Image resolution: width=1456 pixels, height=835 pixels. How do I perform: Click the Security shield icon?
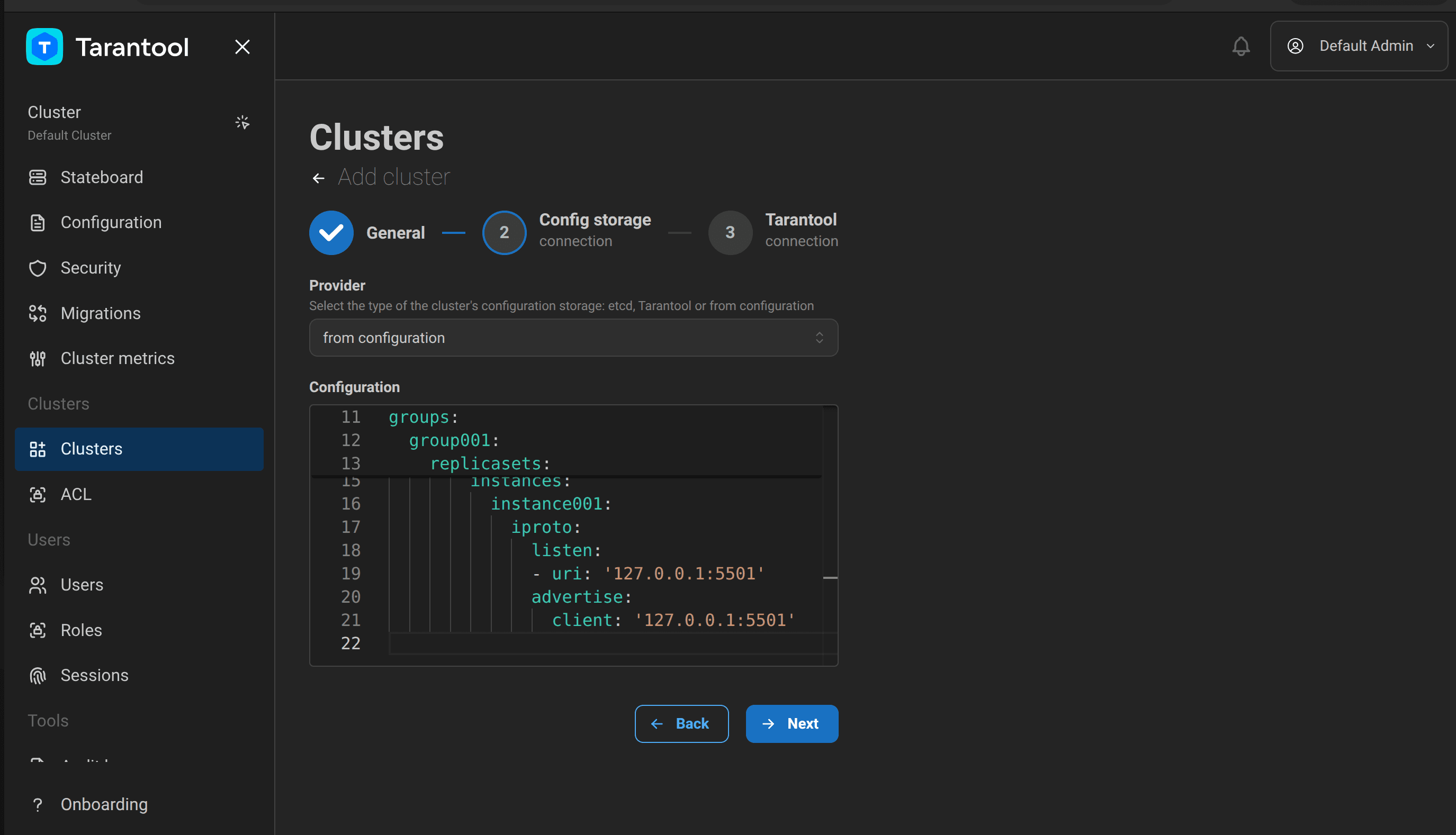click(x=38, y=268)
